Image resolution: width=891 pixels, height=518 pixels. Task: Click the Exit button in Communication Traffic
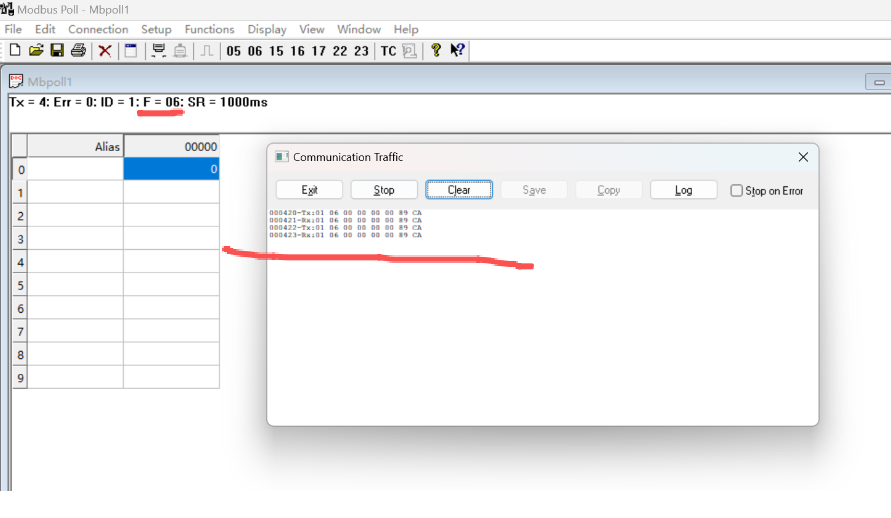pyautogui.click(x=309, y=190)
